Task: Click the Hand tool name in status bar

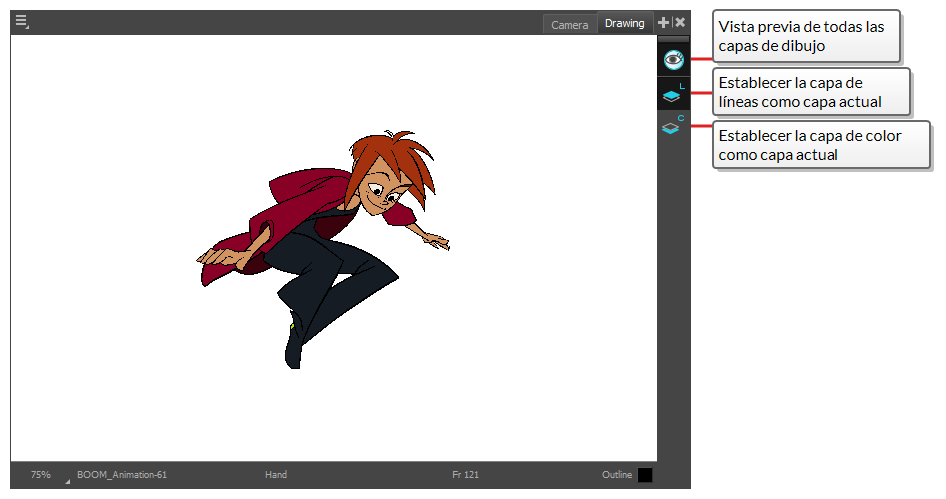Action: pyautogui.click(x=276, y=475)
